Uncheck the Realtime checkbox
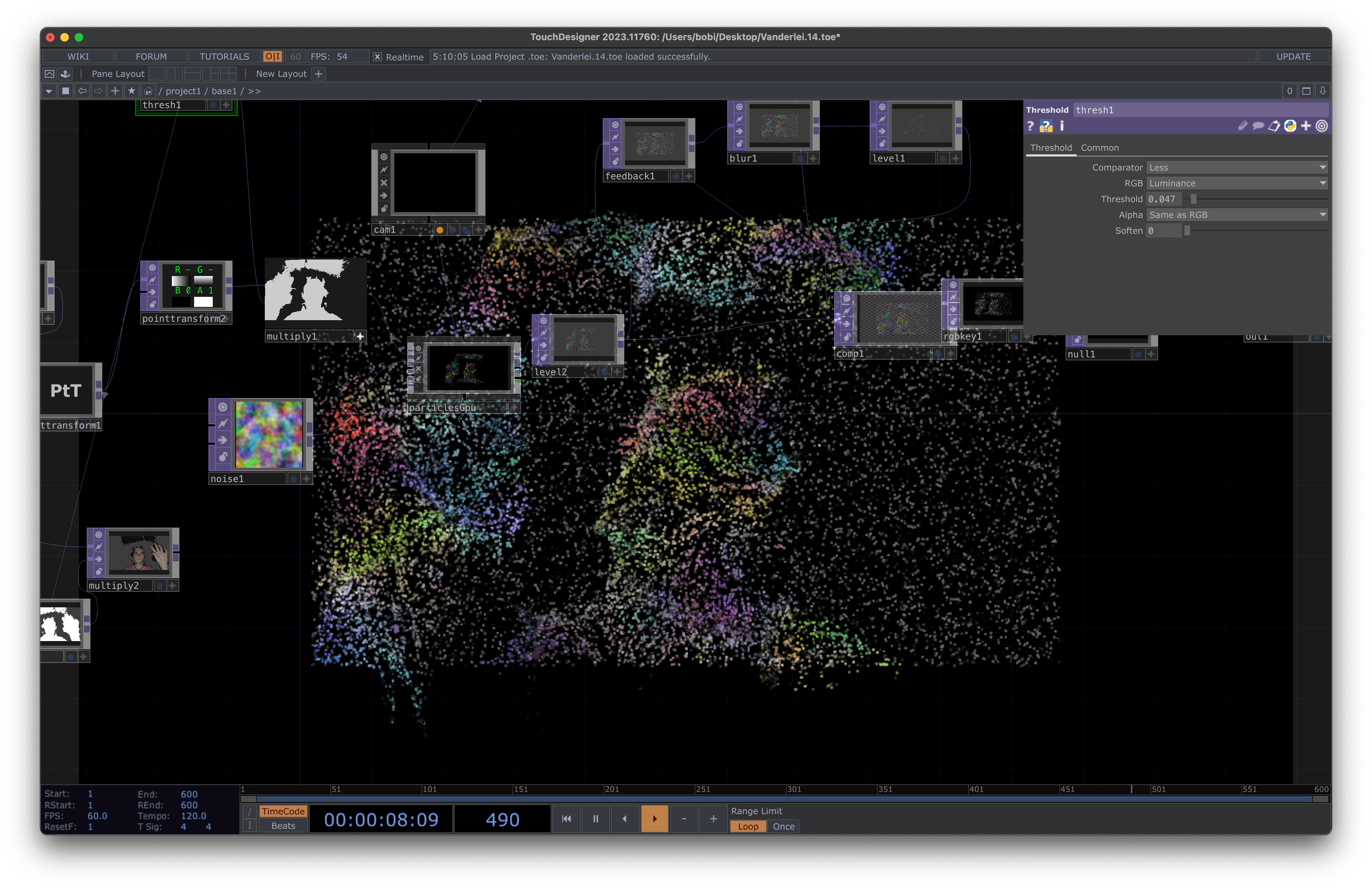1372x888 pixels. point(377,56)
